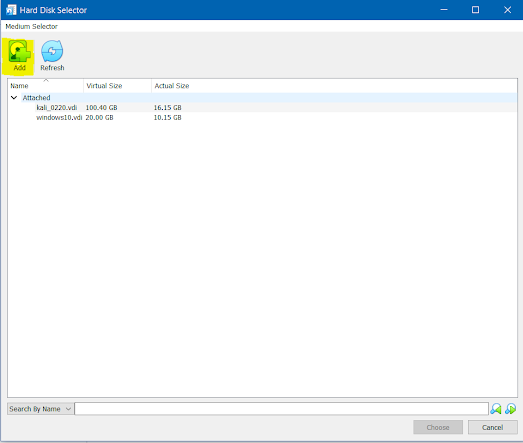Click the 100.40 GB virtual size value
This screenshot has width=523, height=443.
point(101,107)
